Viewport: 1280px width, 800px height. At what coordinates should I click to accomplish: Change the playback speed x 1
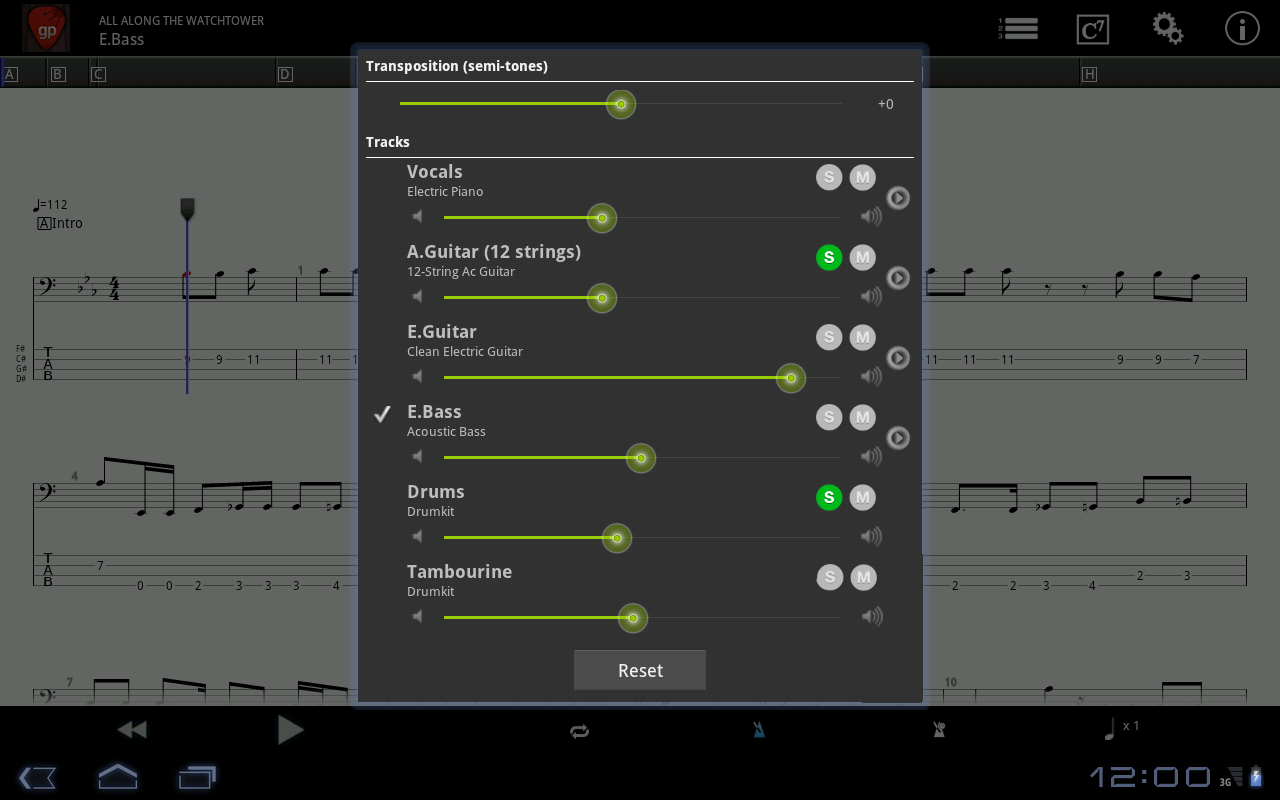click(x=1120, y=729)
